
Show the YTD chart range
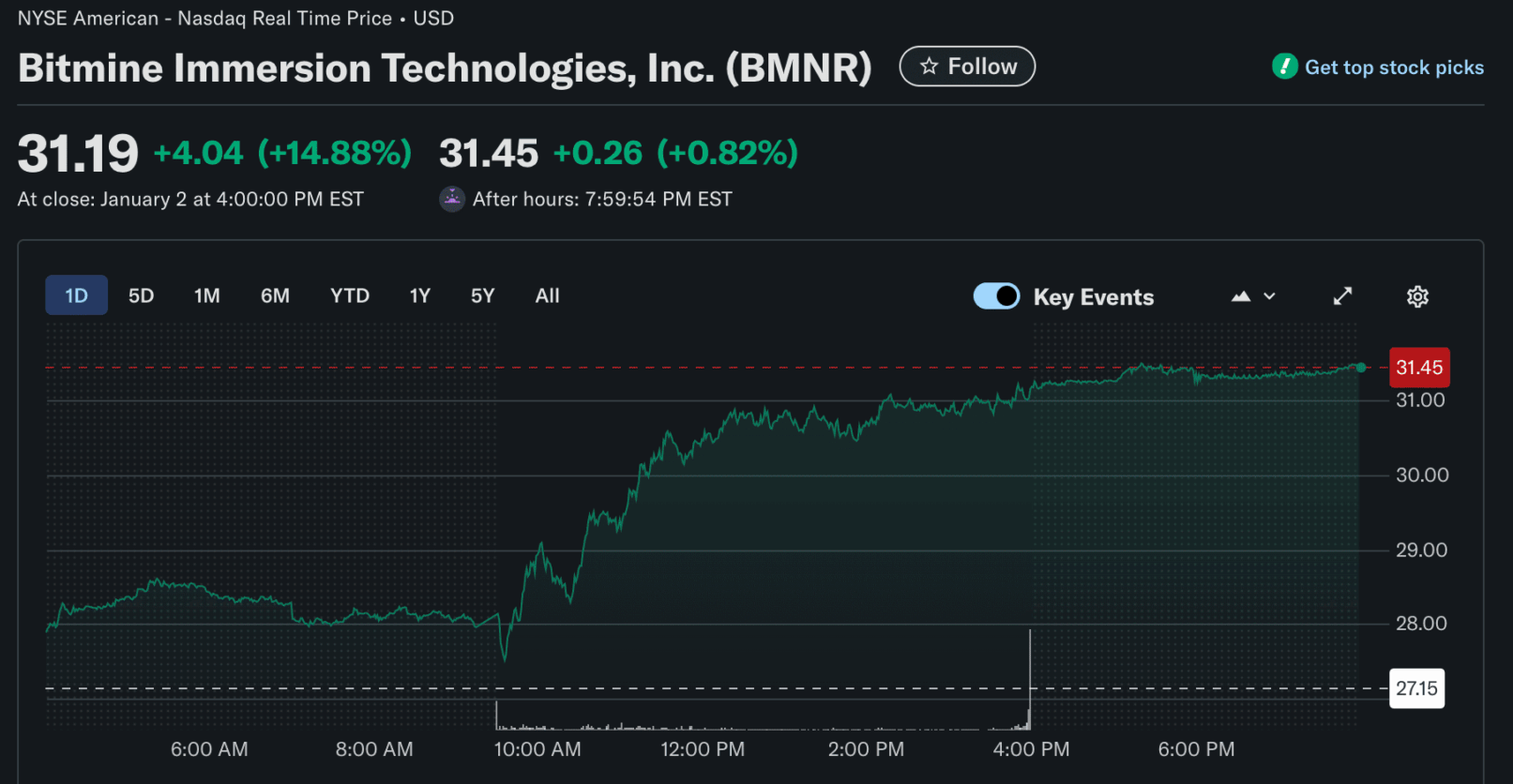[349, 296]
